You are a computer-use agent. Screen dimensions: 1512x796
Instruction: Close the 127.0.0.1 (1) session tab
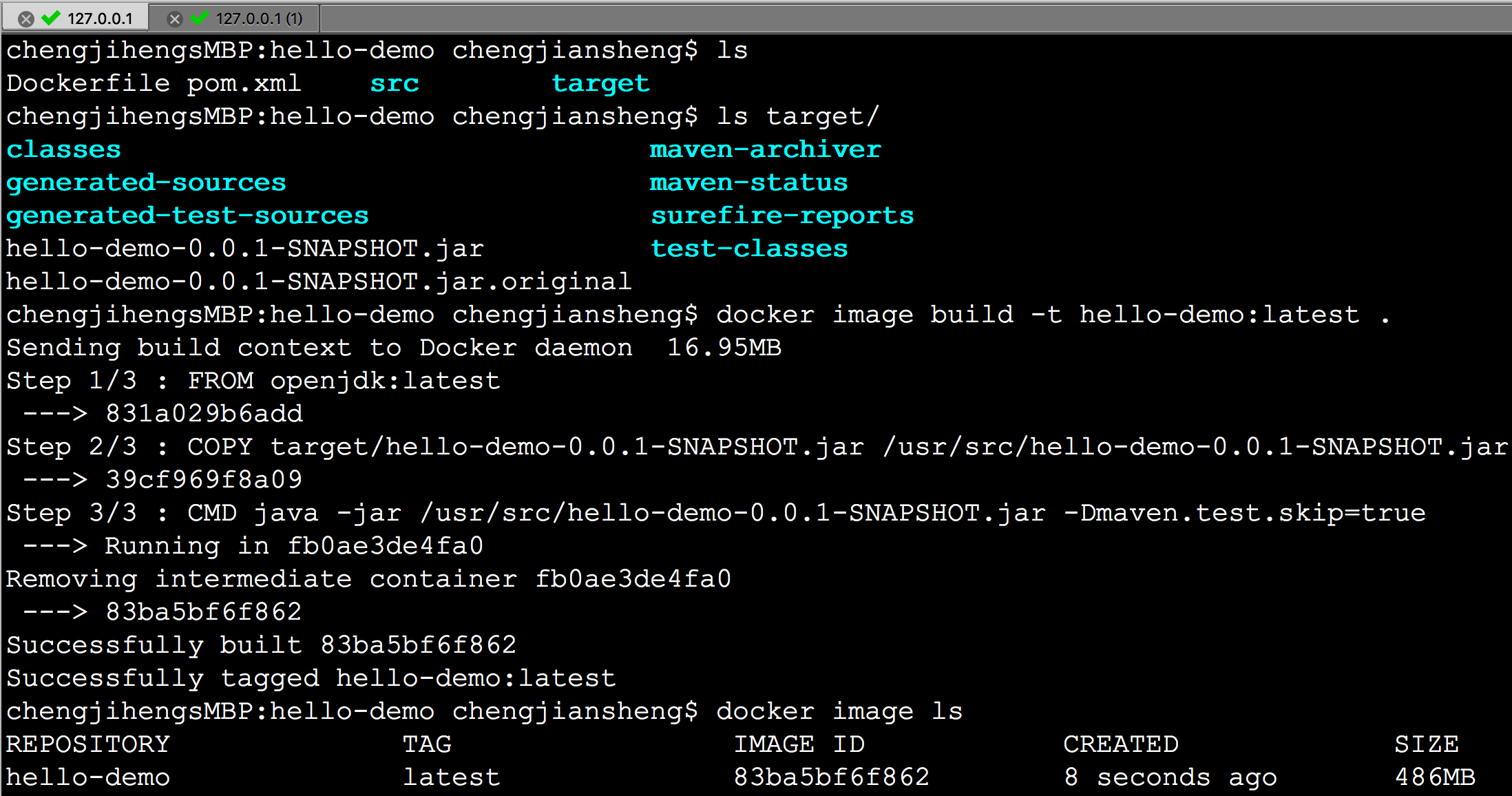point(174,19)
